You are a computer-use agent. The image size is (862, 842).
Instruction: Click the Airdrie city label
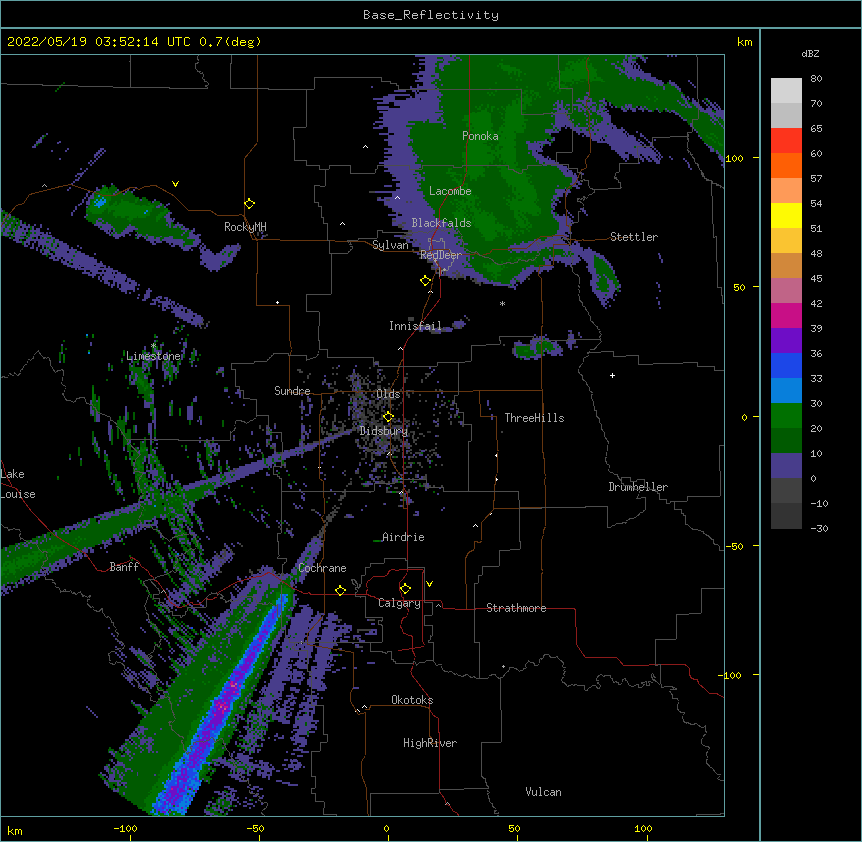click(x=403, y=537)
